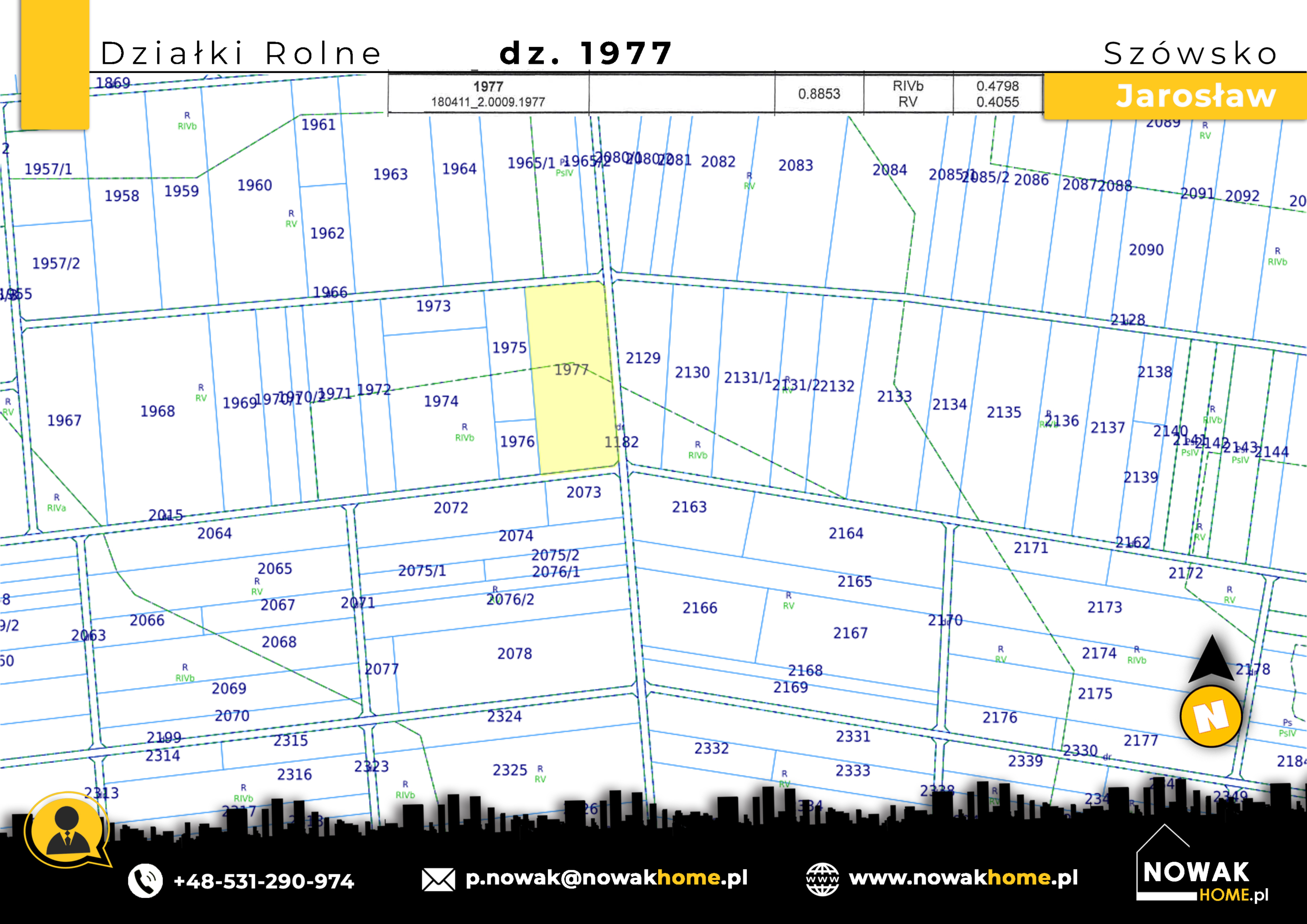The height and width of the screenshot is (924, 1307).
Task: Click parcel ID 180411_2.0009.1977 in table
Action: tap(488, 102)
